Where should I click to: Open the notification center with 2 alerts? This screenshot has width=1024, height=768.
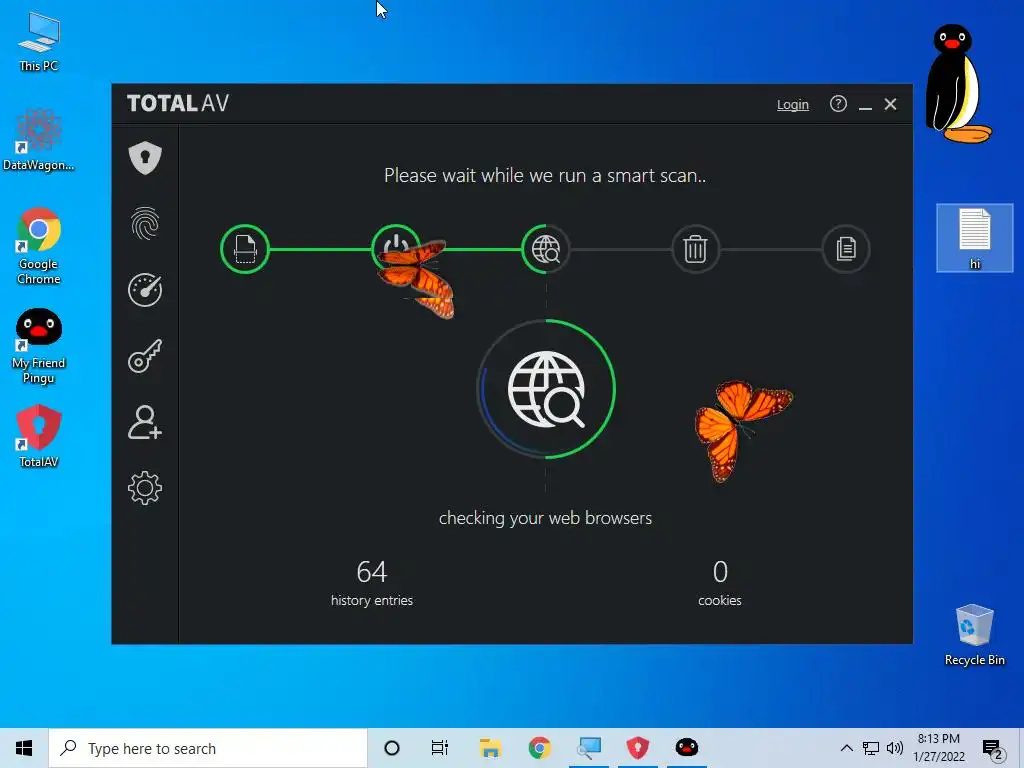993,748
